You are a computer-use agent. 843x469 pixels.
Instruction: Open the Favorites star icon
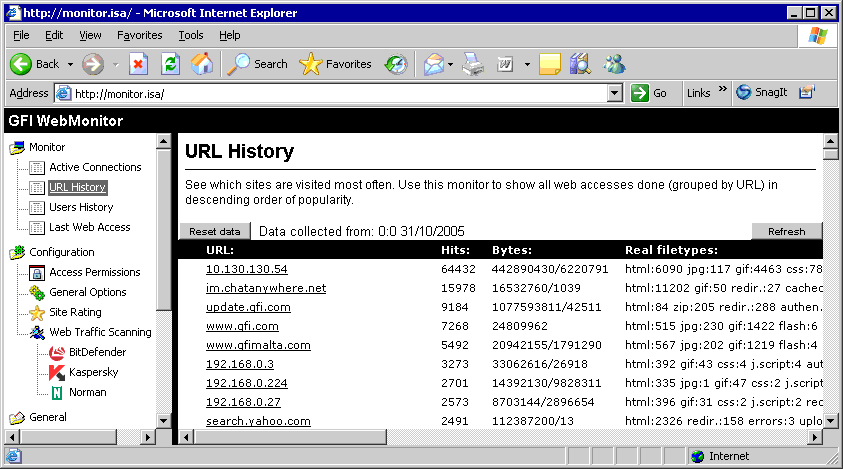(310, 64)
